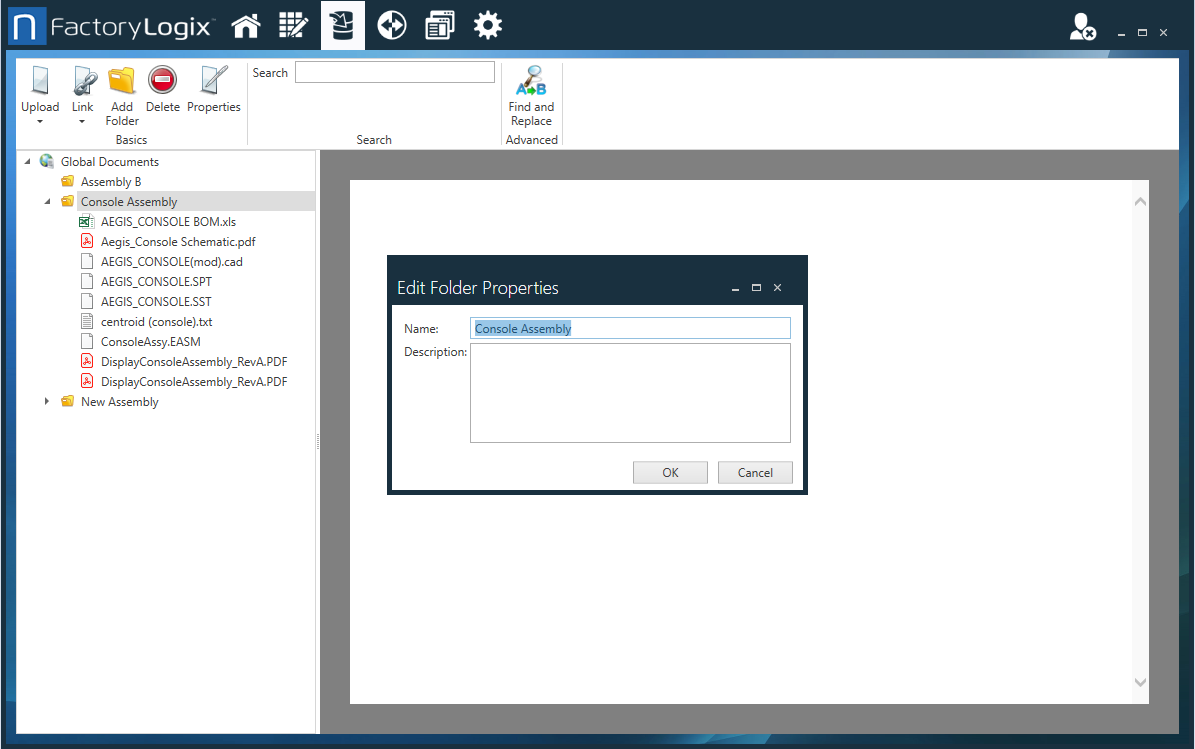This screenshot has width=1195, height=749.
Task: Expand the New Assembly folder
Action: 47,401
